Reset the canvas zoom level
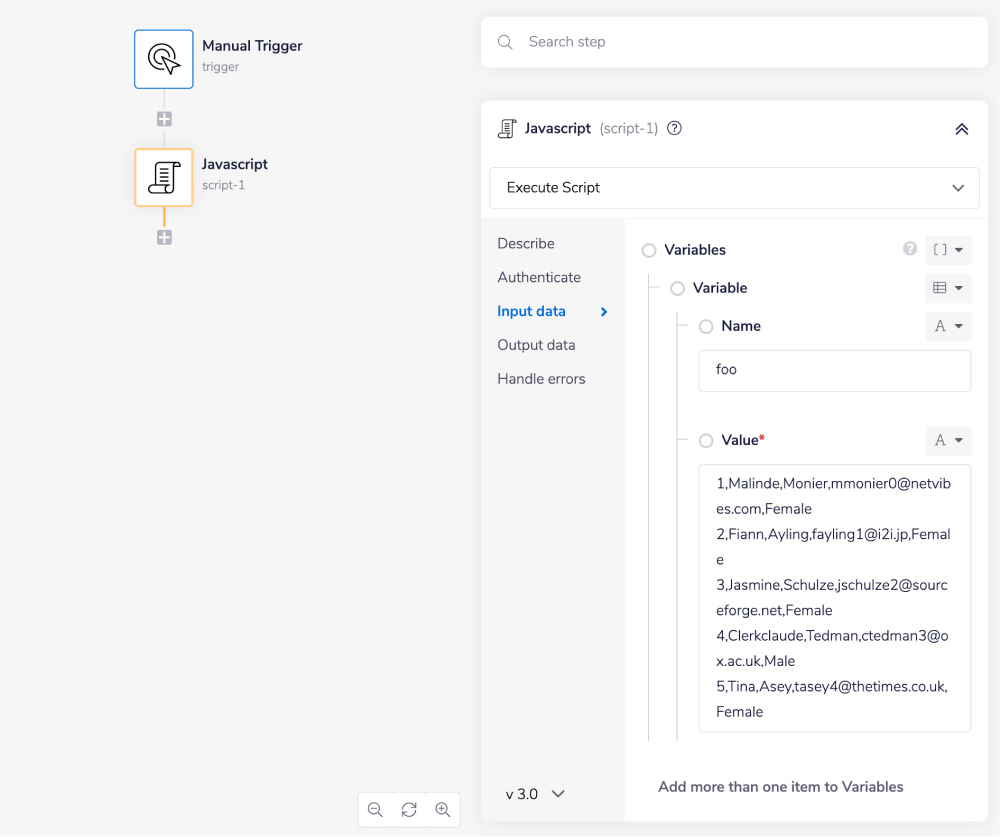 tap(409, 810)
